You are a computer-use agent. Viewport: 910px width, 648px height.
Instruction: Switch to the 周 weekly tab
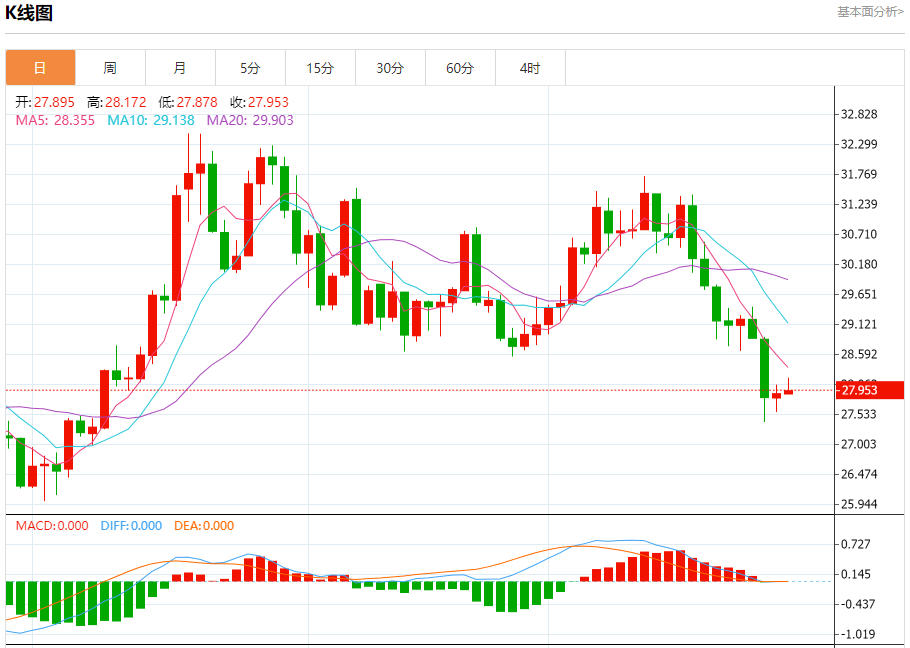tap(110, 68)
